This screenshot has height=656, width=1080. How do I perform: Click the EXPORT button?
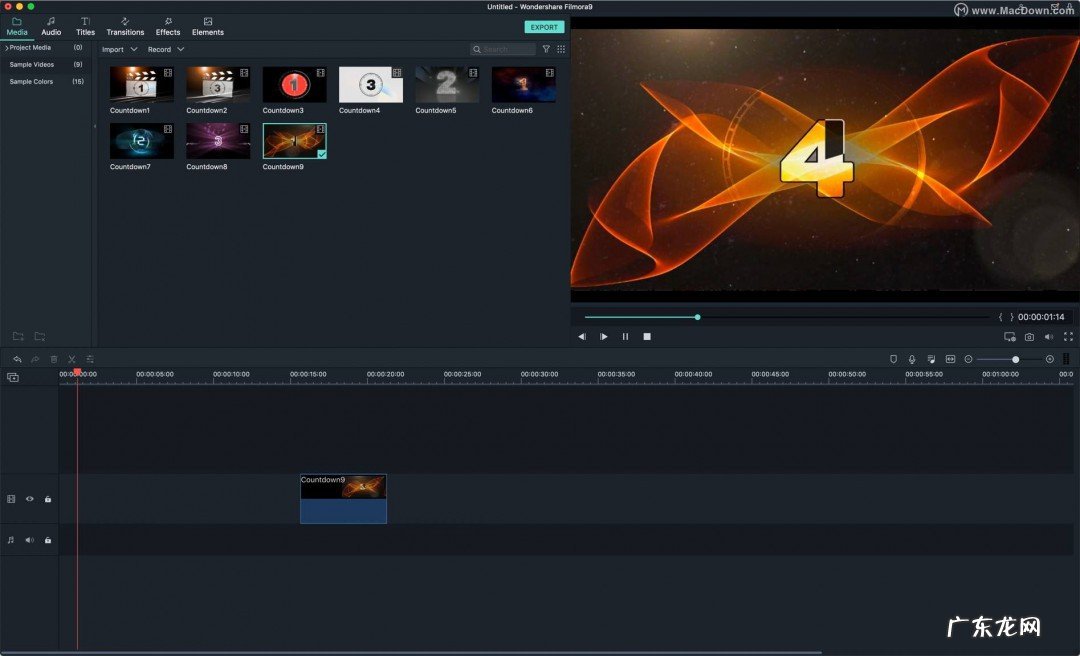pyautogui.click(x=544, y=27)
